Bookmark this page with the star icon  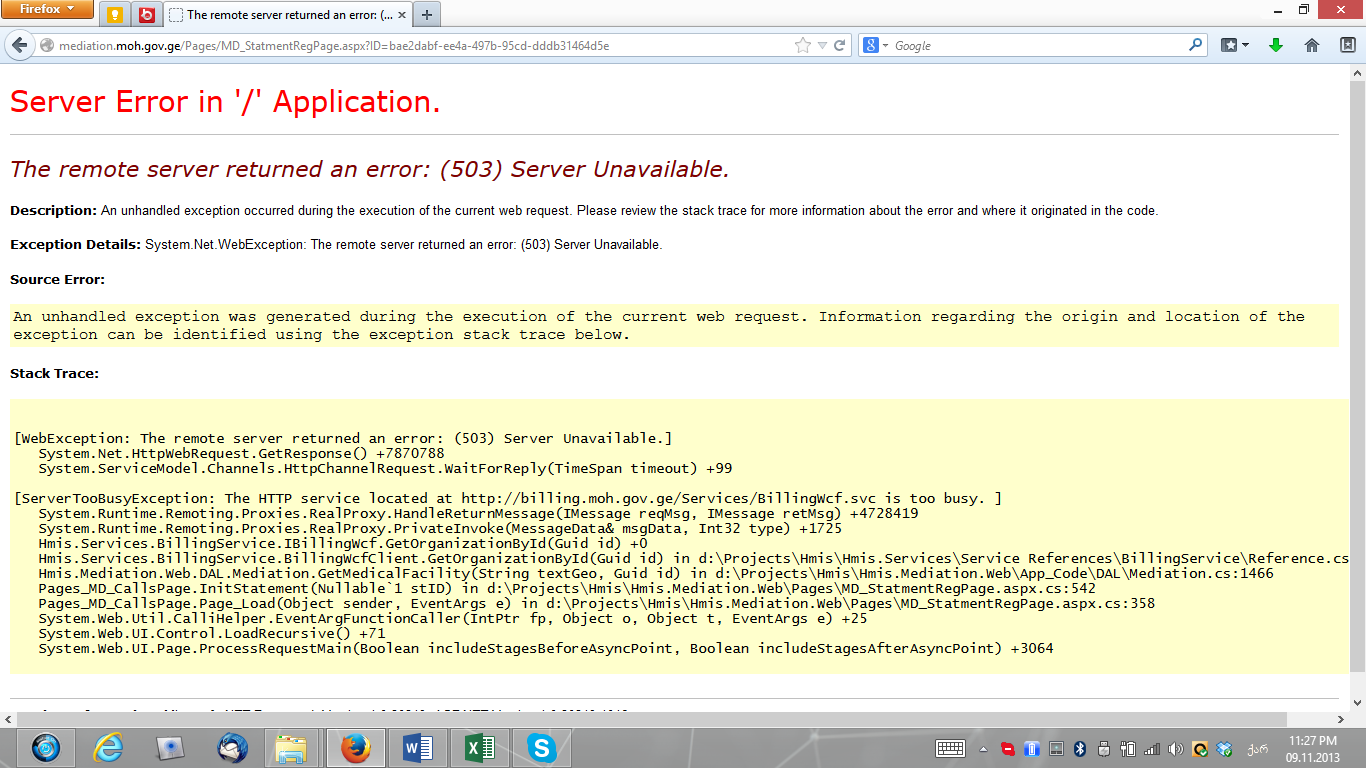point(802,45)
